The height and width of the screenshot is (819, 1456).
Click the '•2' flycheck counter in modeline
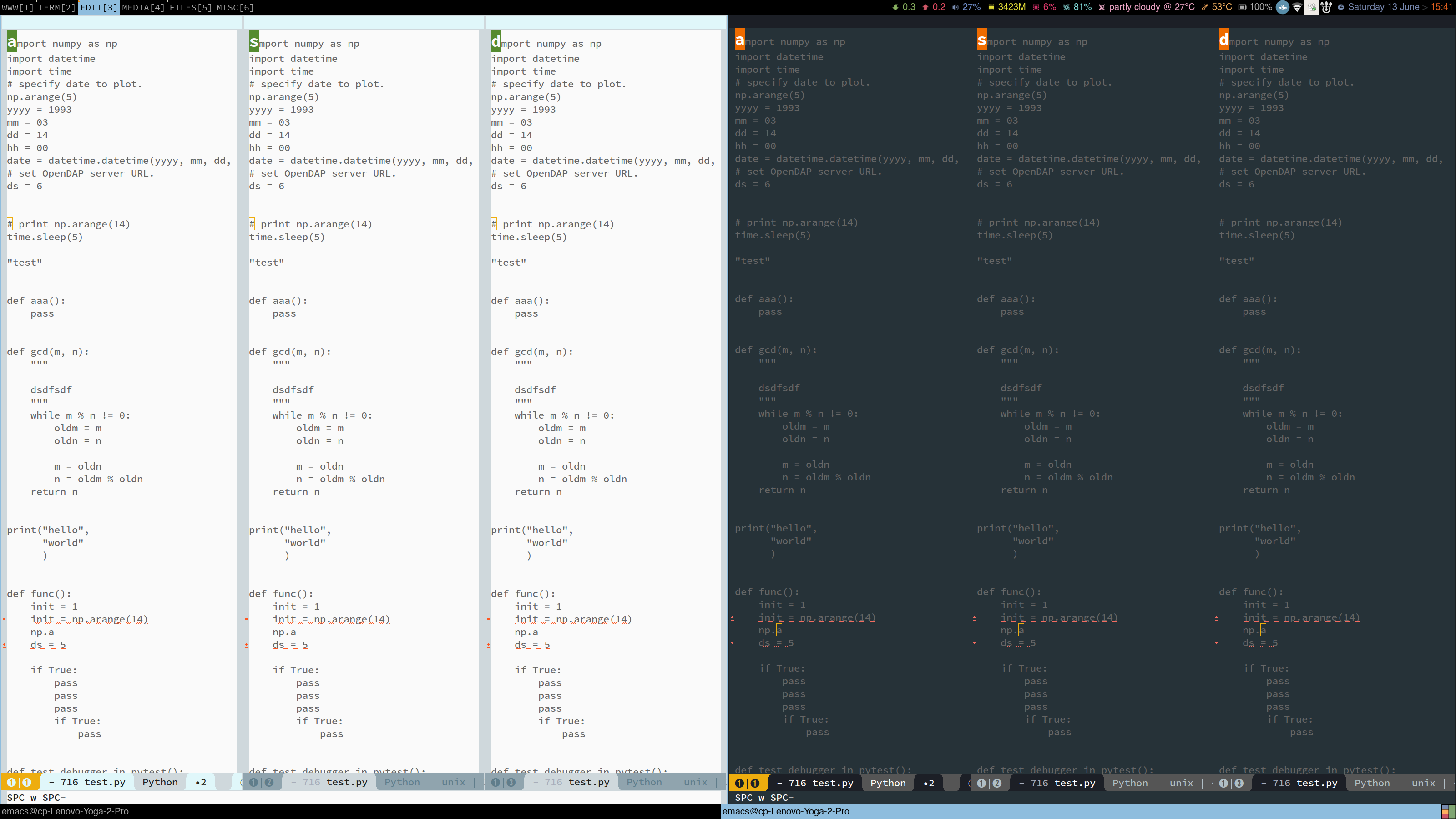click(201, 782)
